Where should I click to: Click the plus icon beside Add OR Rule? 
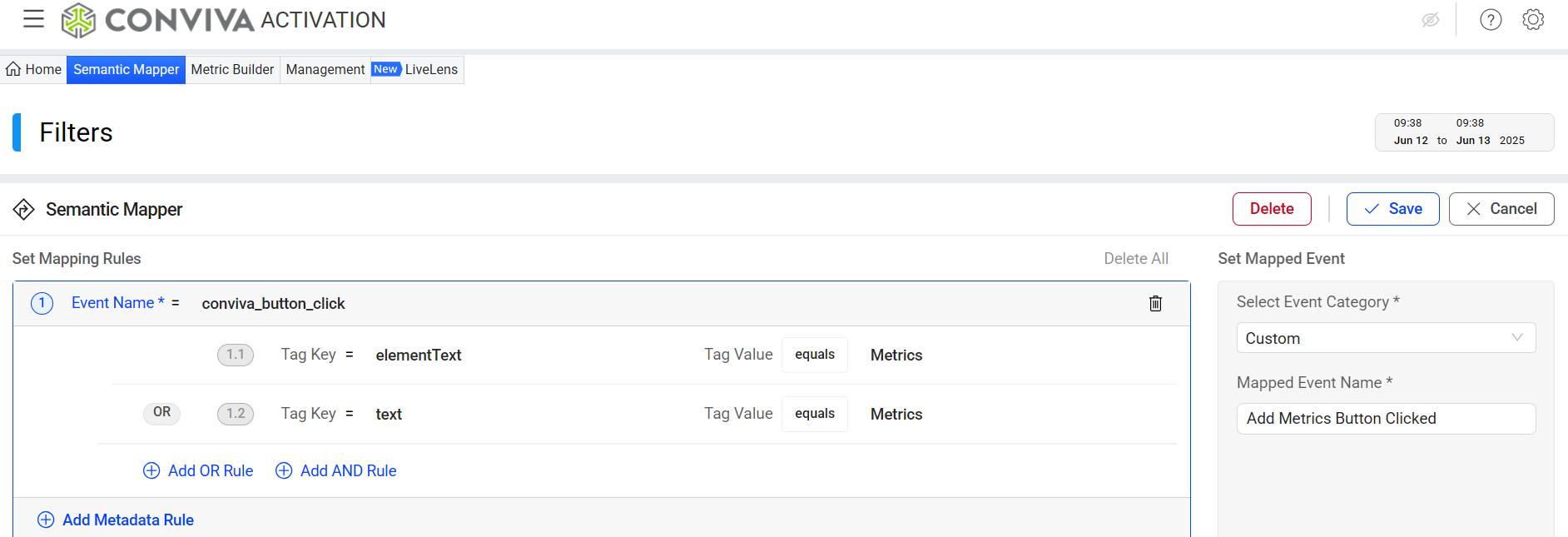pyautogui.click(x=151, y=470)
